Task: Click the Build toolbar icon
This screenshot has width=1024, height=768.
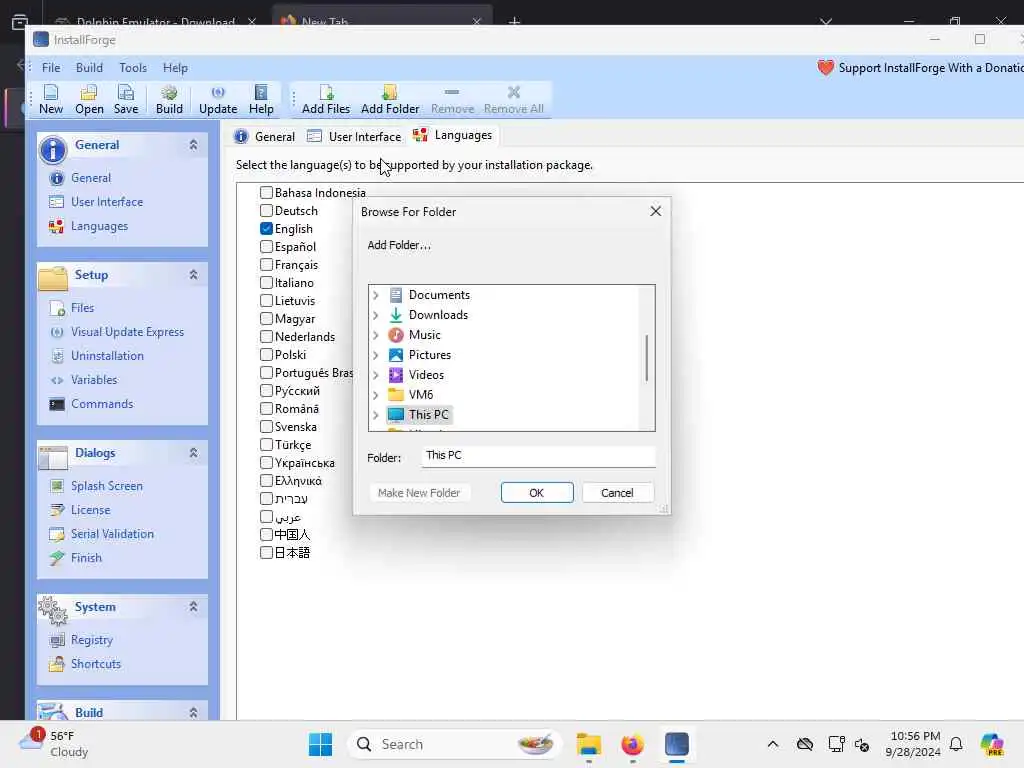Action: click(169, 99)
